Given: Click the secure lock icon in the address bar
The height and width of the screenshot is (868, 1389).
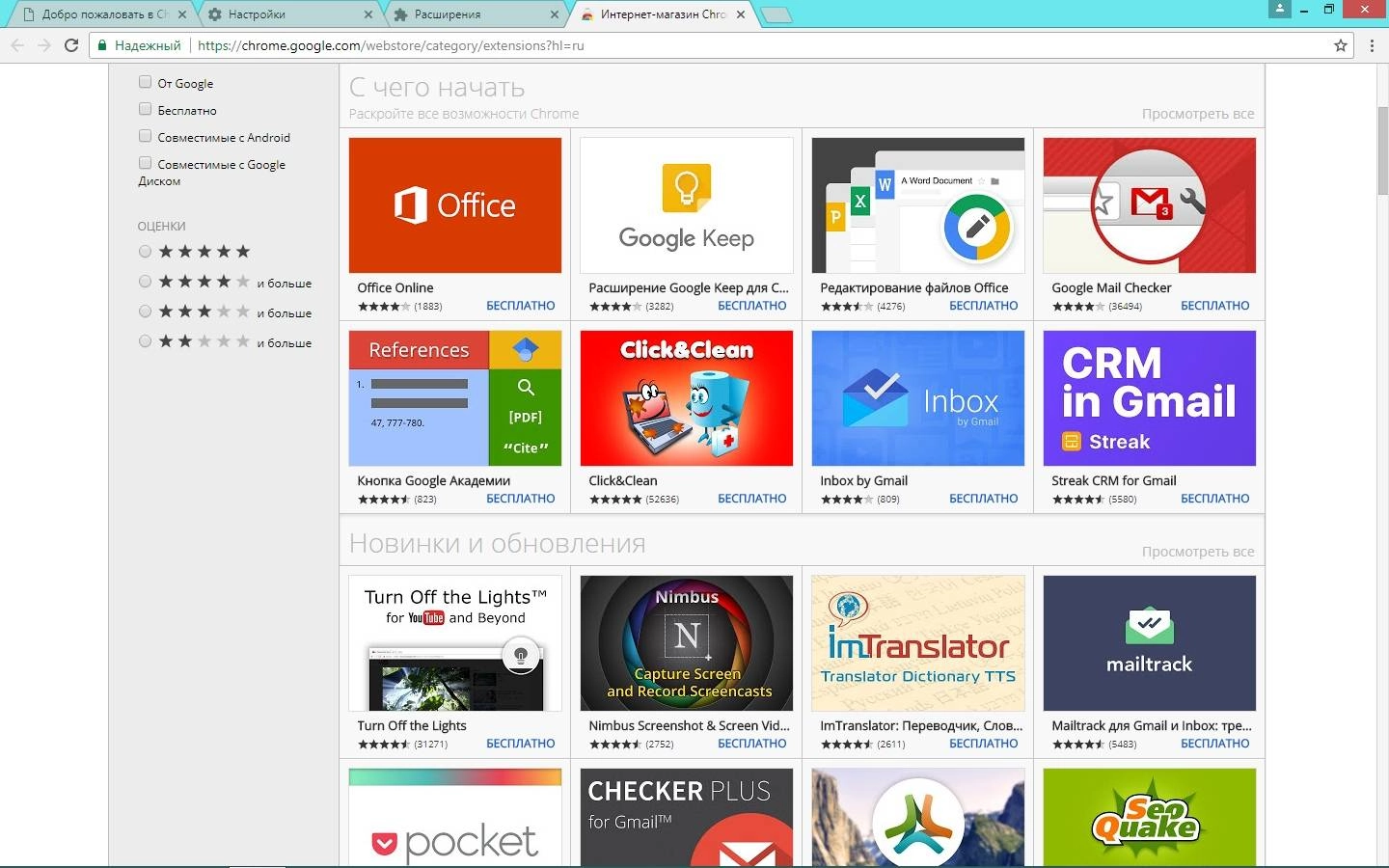Looking at the screenshot, I should pos(102,45).
